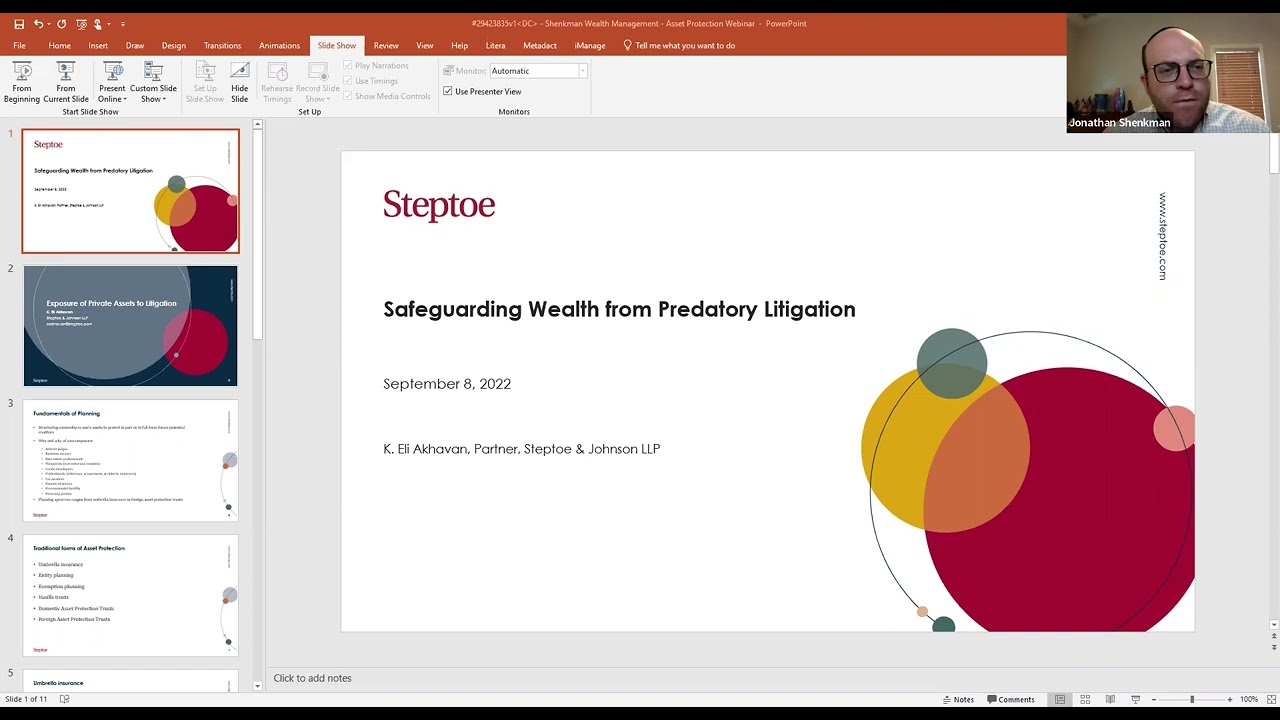1280x720 pixels.
Task: Click spell check icon in status bar
Action: click(x=64, y=699)
